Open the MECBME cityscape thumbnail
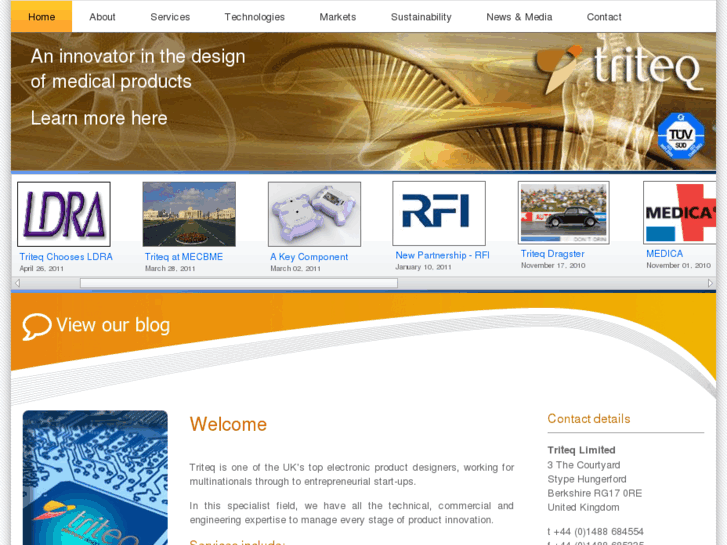727x545 pixels. point(189,214)
